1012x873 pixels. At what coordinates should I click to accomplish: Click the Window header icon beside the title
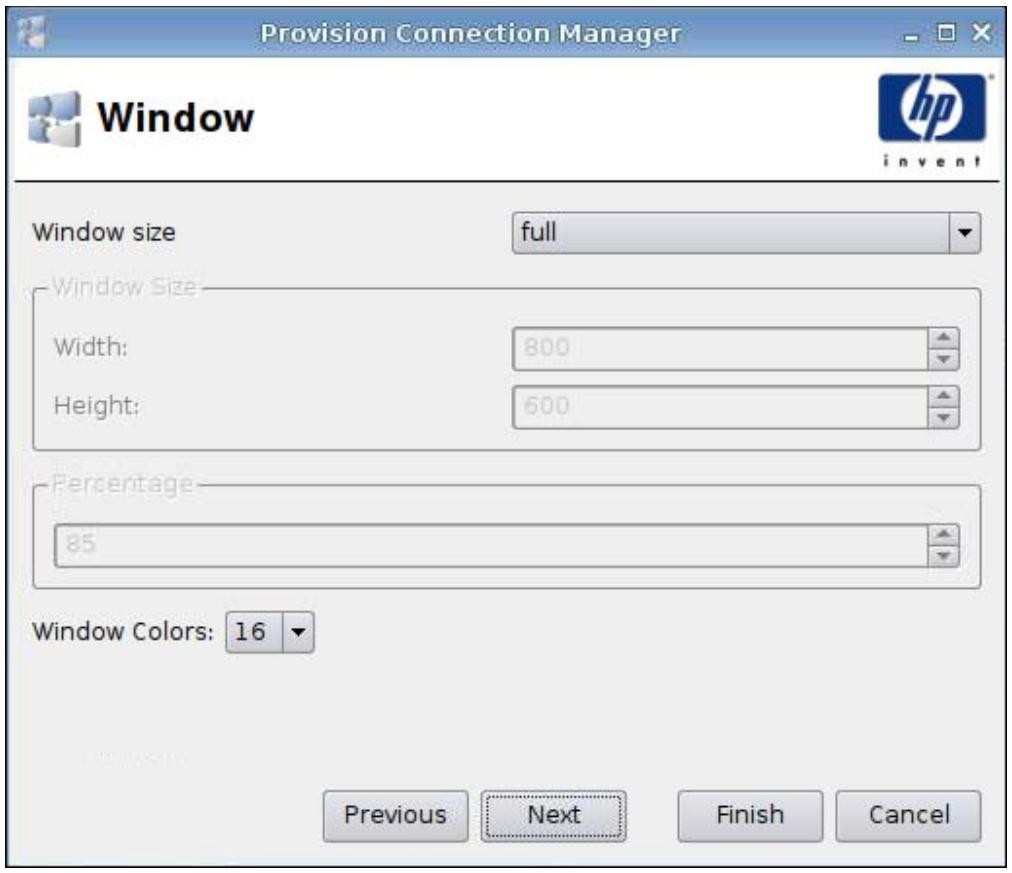[x=55, y=119]
